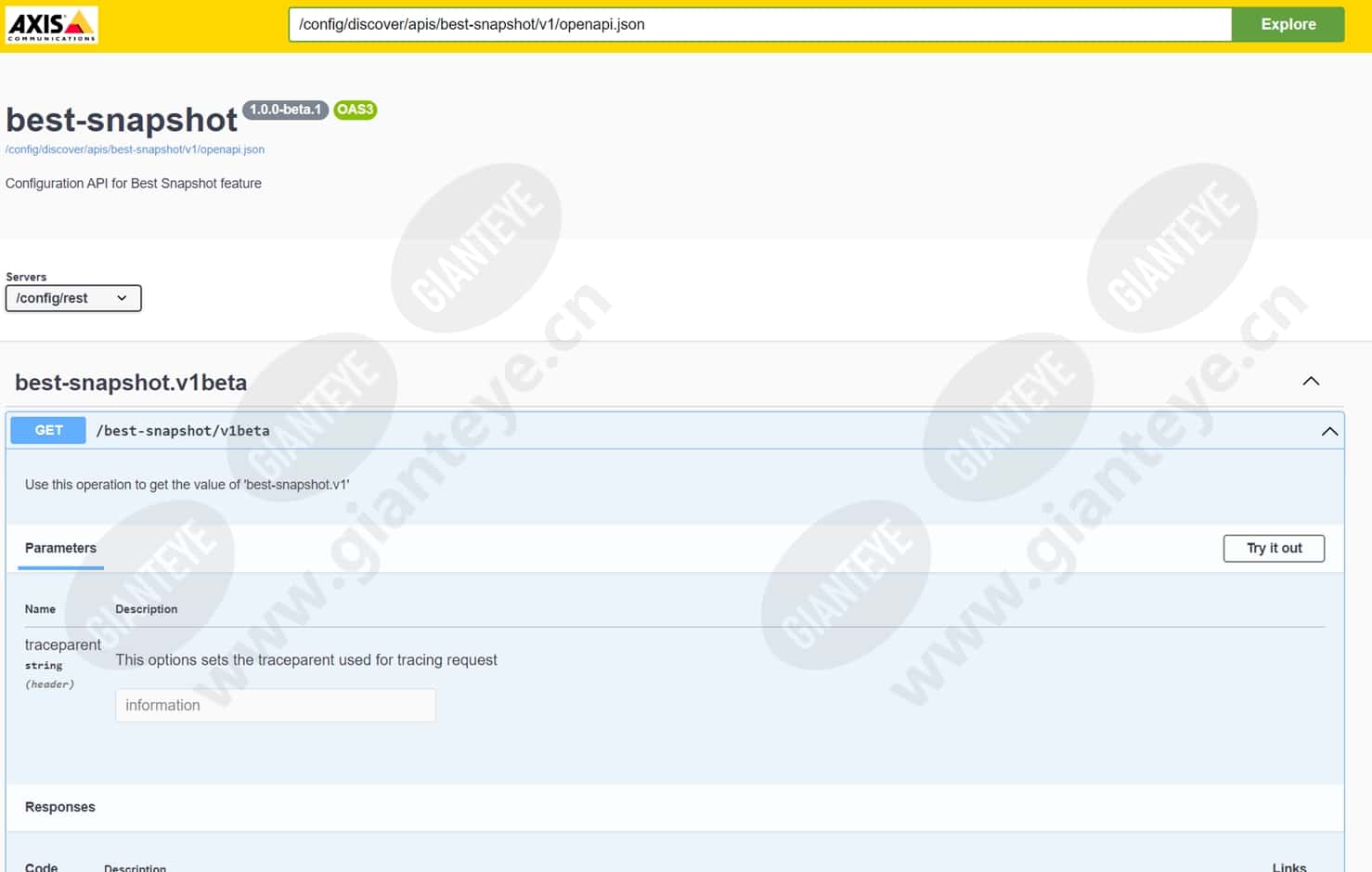Click the best-snapshot title heading
Image resolution: width=1372 pixels, height=872 pixels.
122,120
